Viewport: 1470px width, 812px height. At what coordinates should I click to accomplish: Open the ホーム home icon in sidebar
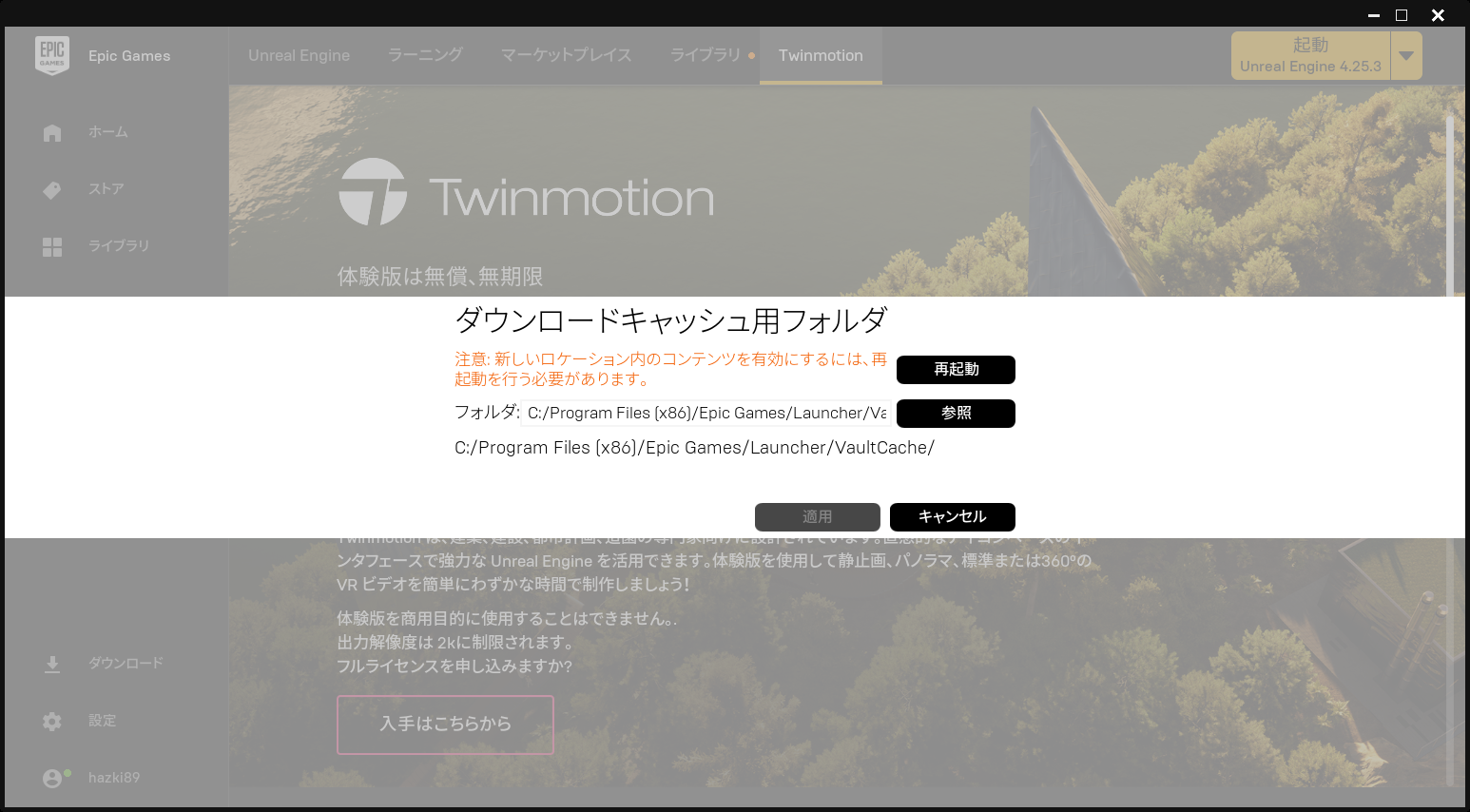coord(52,133)
